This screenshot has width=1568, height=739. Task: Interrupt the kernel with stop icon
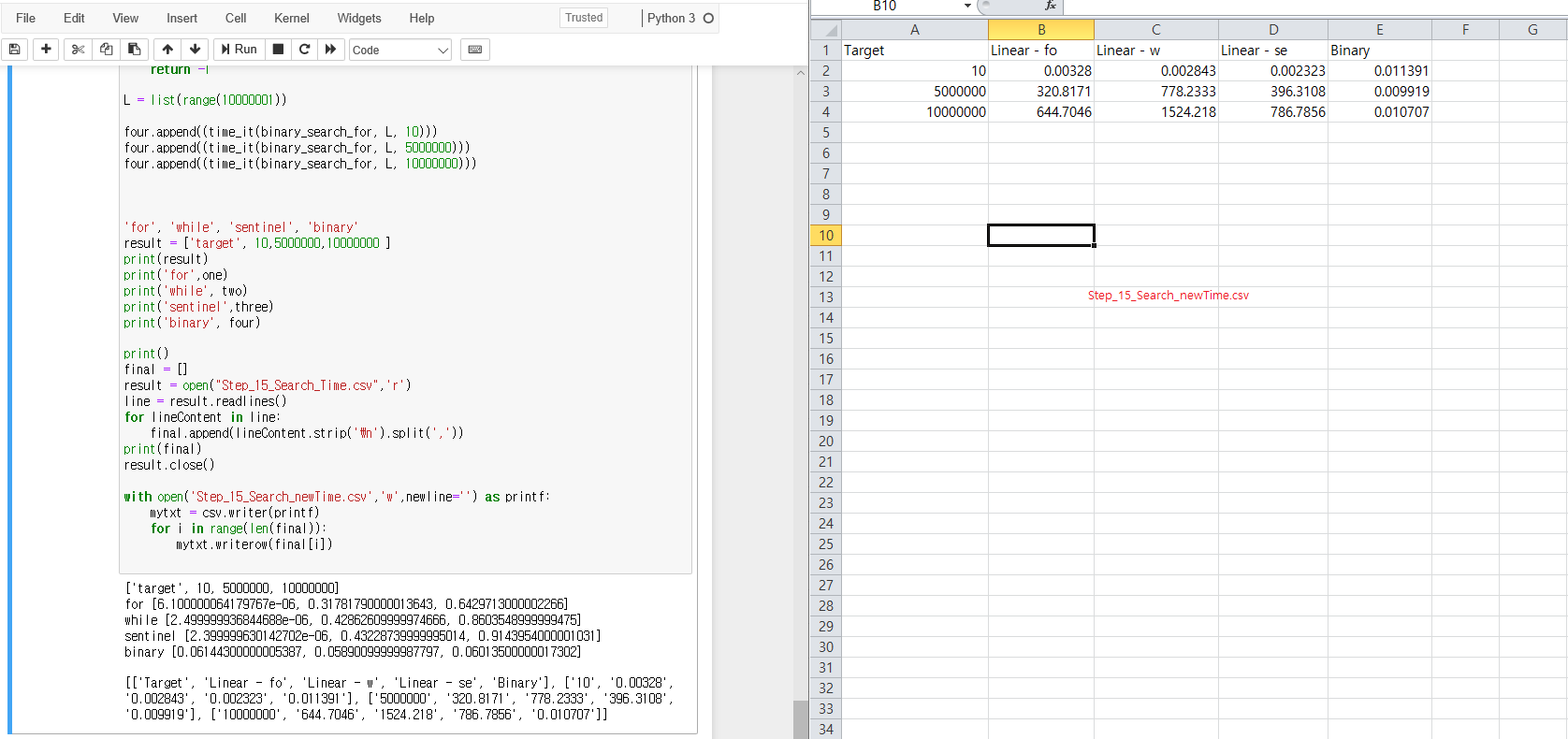278,50
